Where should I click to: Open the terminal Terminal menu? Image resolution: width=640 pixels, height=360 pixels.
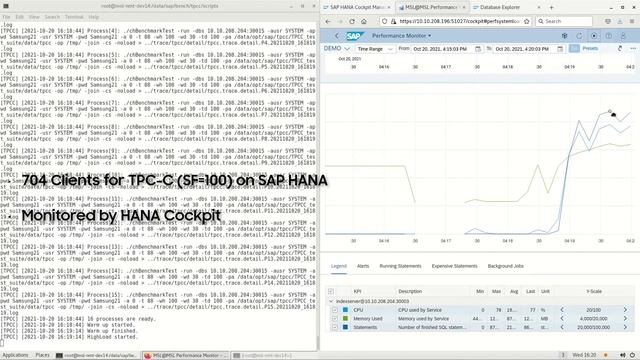click(74, 17)
